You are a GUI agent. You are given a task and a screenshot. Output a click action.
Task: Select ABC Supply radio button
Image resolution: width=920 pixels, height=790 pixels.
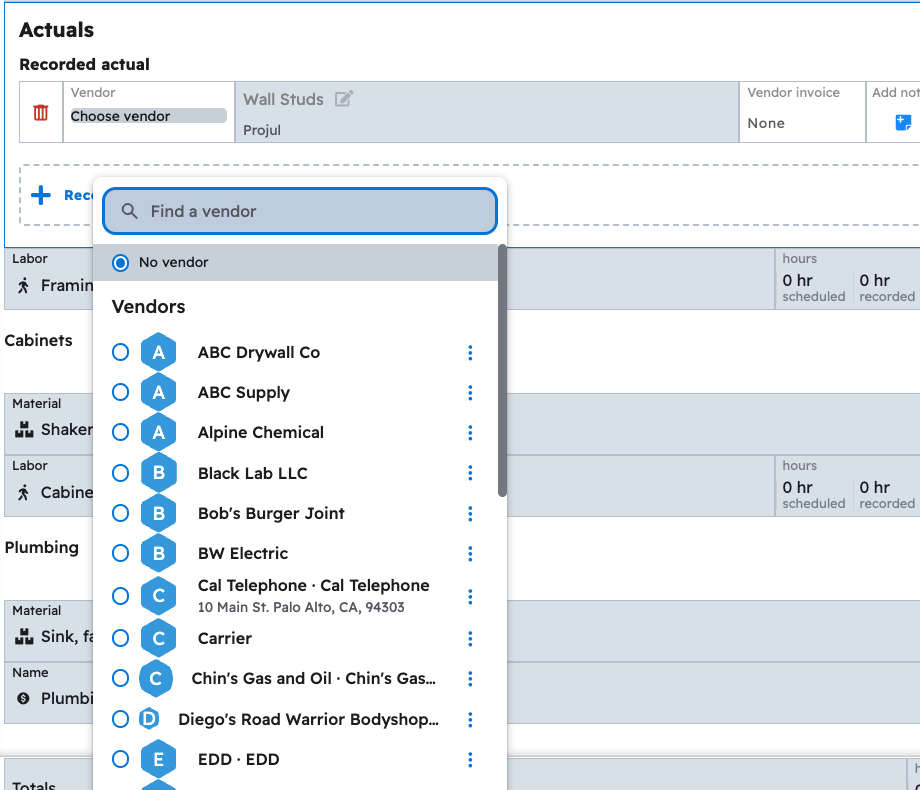[x=120, y=392]
